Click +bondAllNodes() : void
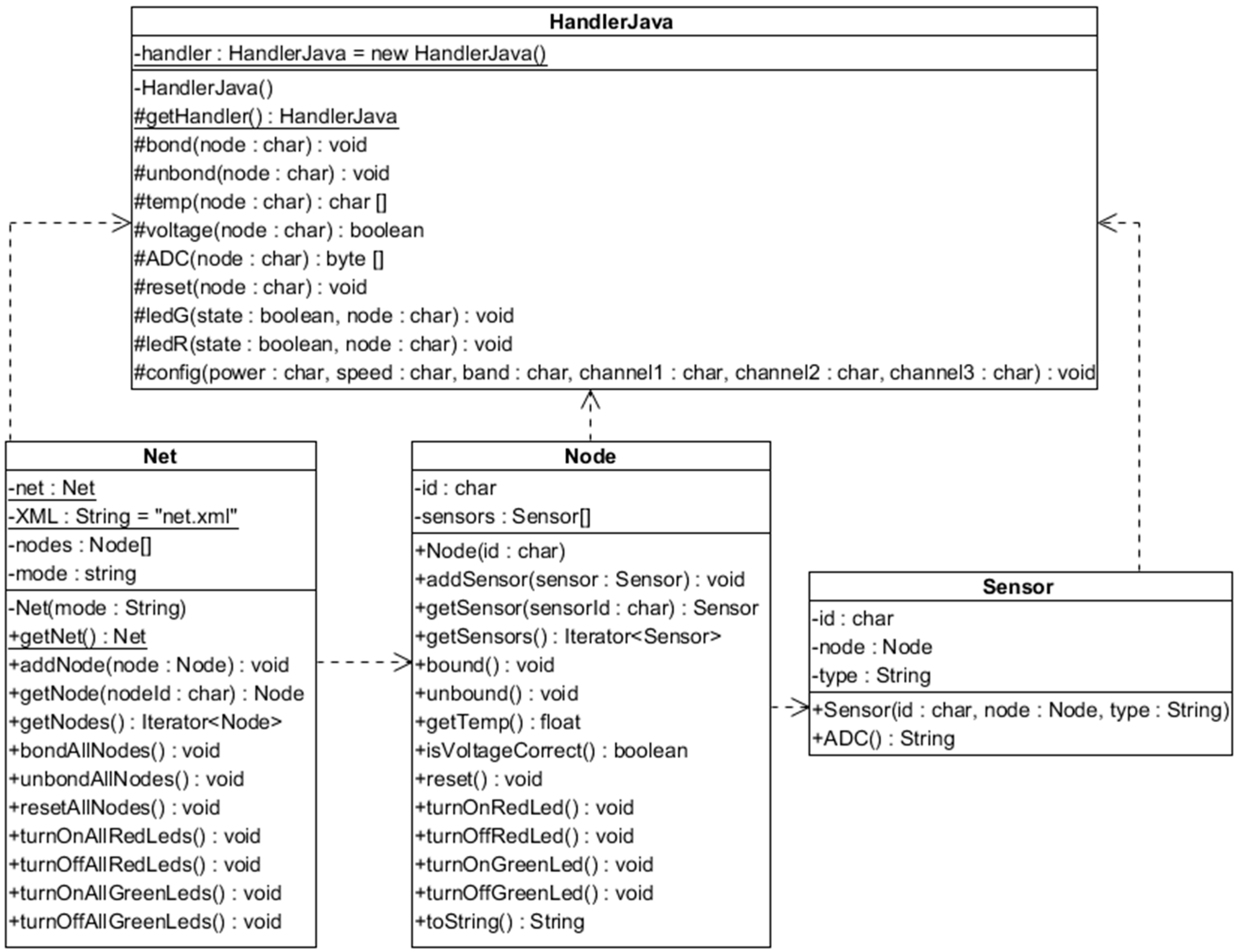The height and width of the screenshot is (952, 1237). point(115,750)
